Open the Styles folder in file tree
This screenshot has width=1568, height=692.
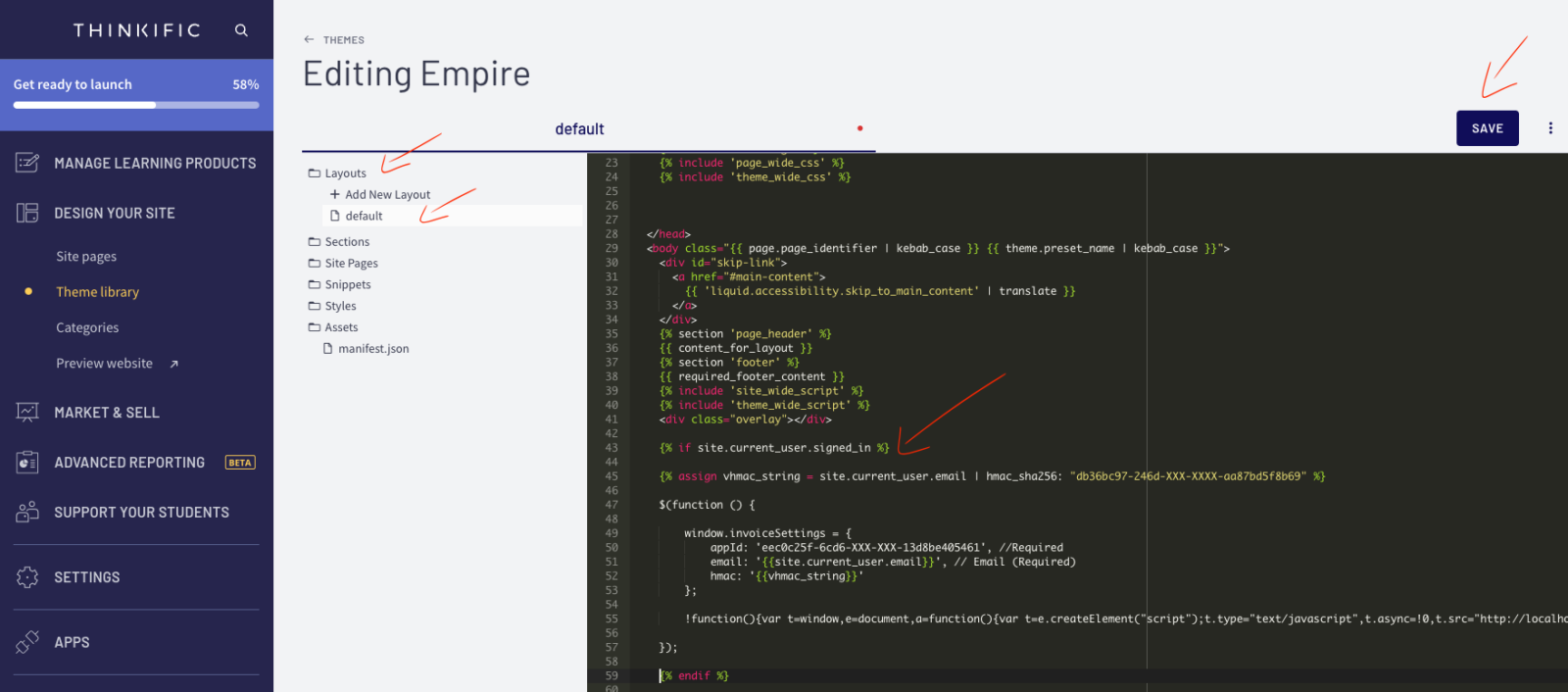[332, 307]
